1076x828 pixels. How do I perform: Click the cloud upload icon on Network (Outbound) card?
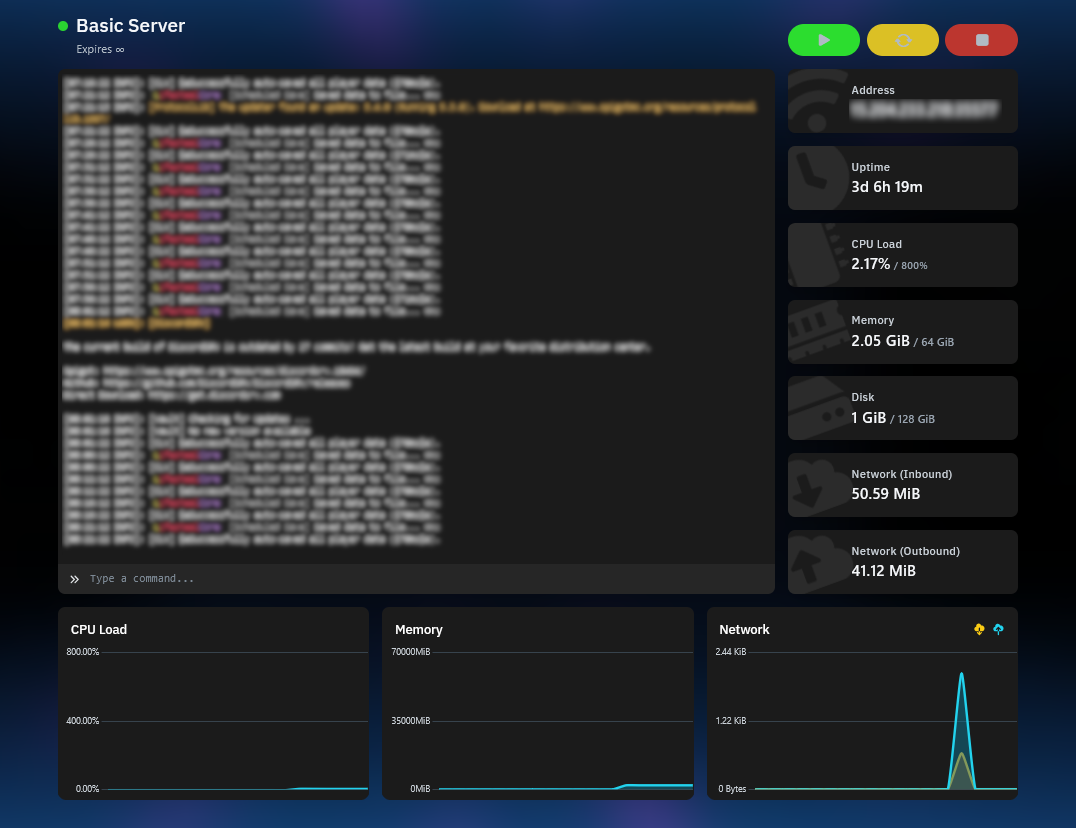click(x=812, y=562)
